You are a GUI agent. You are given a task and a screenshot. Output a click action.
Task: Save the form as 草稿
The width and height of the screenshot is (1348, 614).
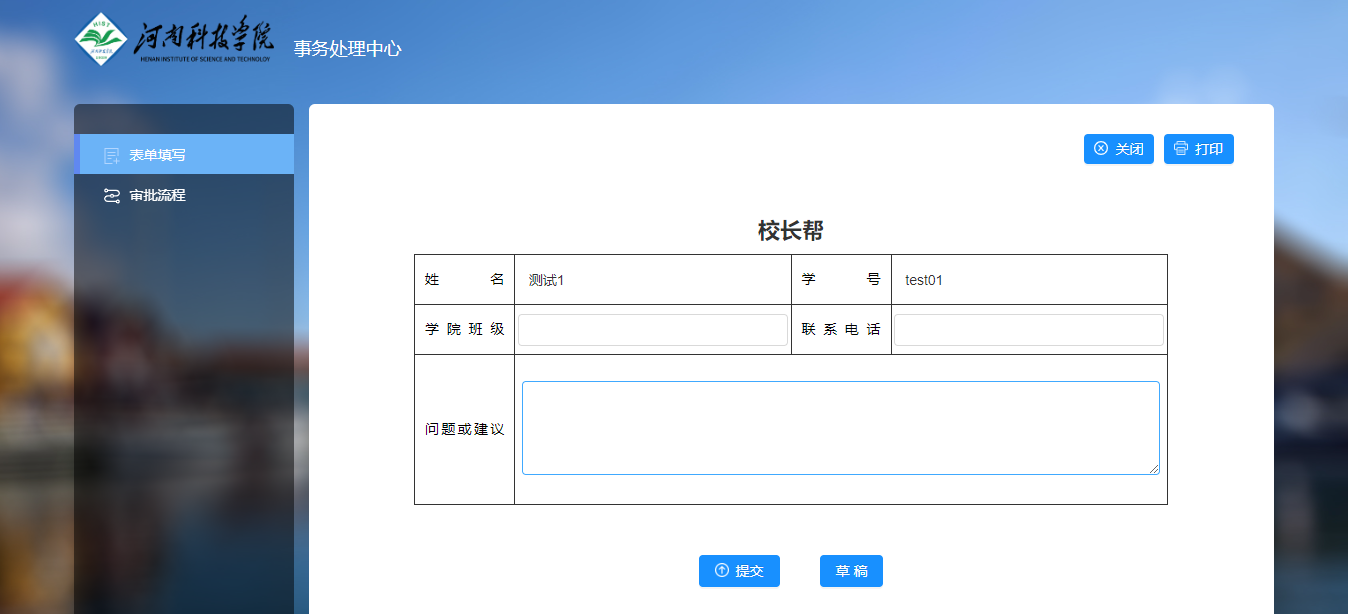[851, 571]
